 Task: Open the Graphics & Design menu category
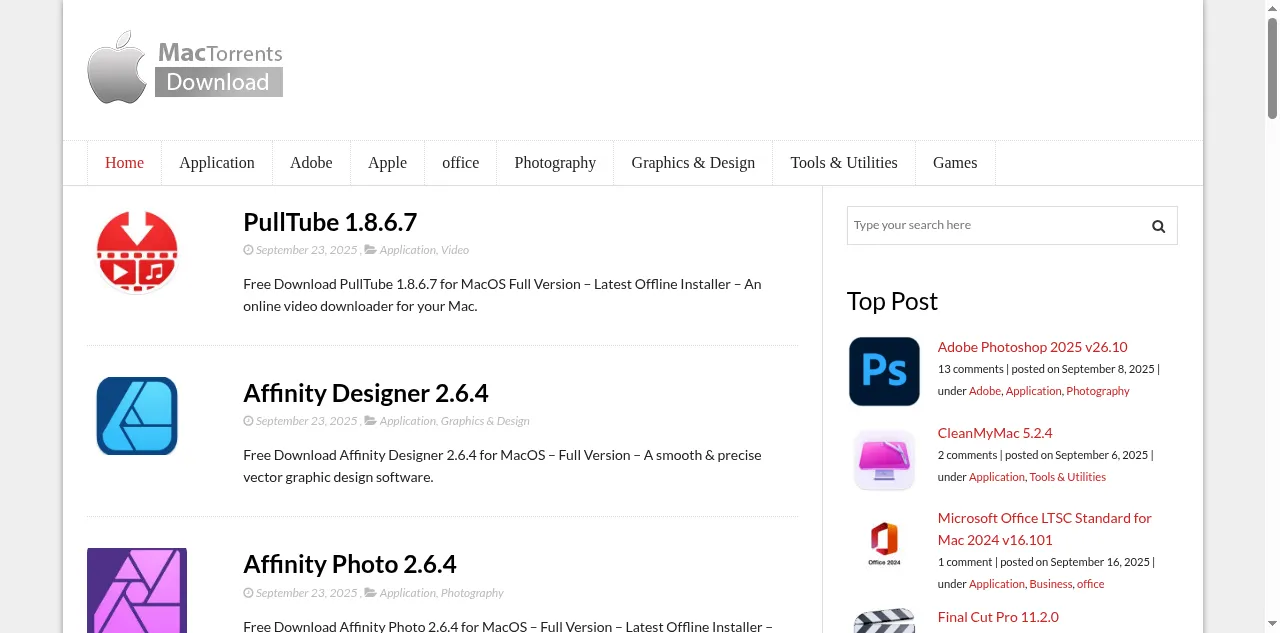click(693, 163)
